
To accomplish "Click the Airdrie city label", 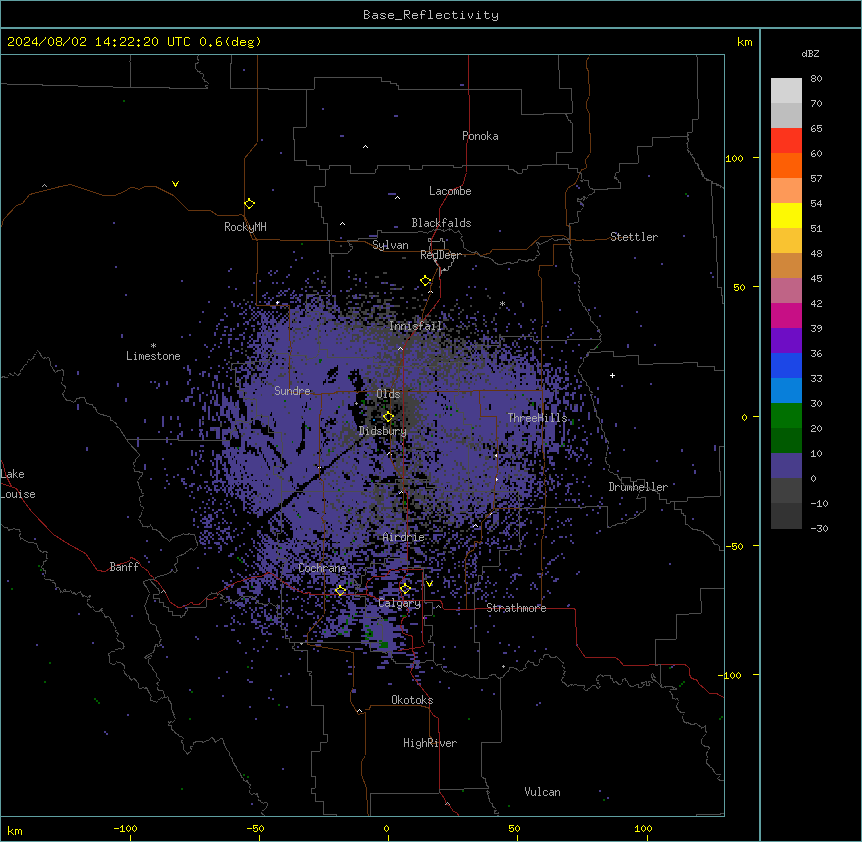I will (404, 537).
